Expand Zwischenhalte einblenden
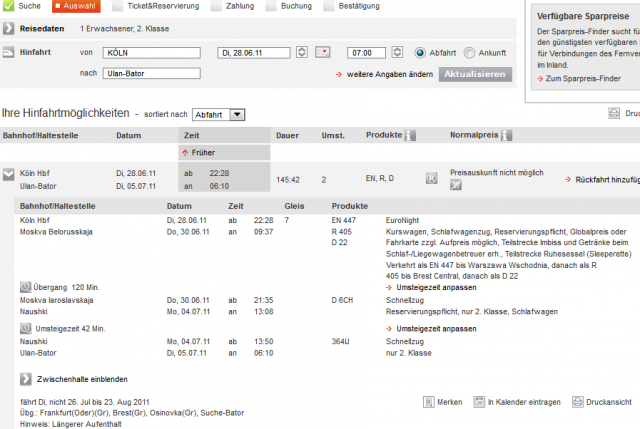Image resolution: width=640 pixels, height=429 pixels. (x=25, y=379)
